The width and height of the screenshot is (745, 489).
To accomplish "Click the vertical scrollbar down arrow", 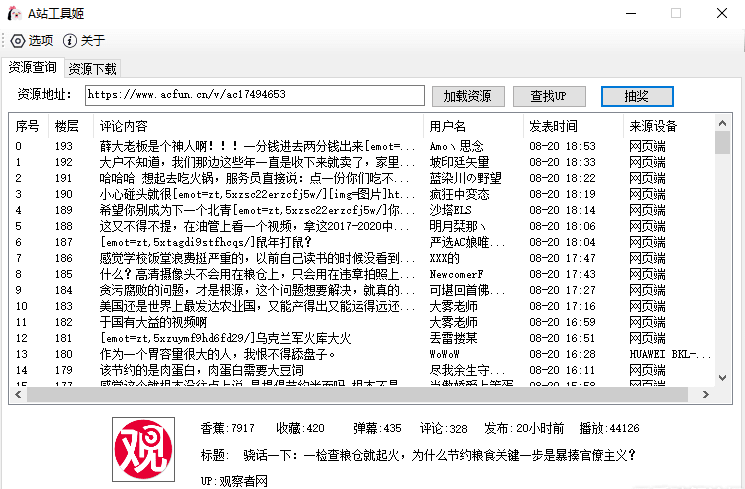I will (723, 378).
